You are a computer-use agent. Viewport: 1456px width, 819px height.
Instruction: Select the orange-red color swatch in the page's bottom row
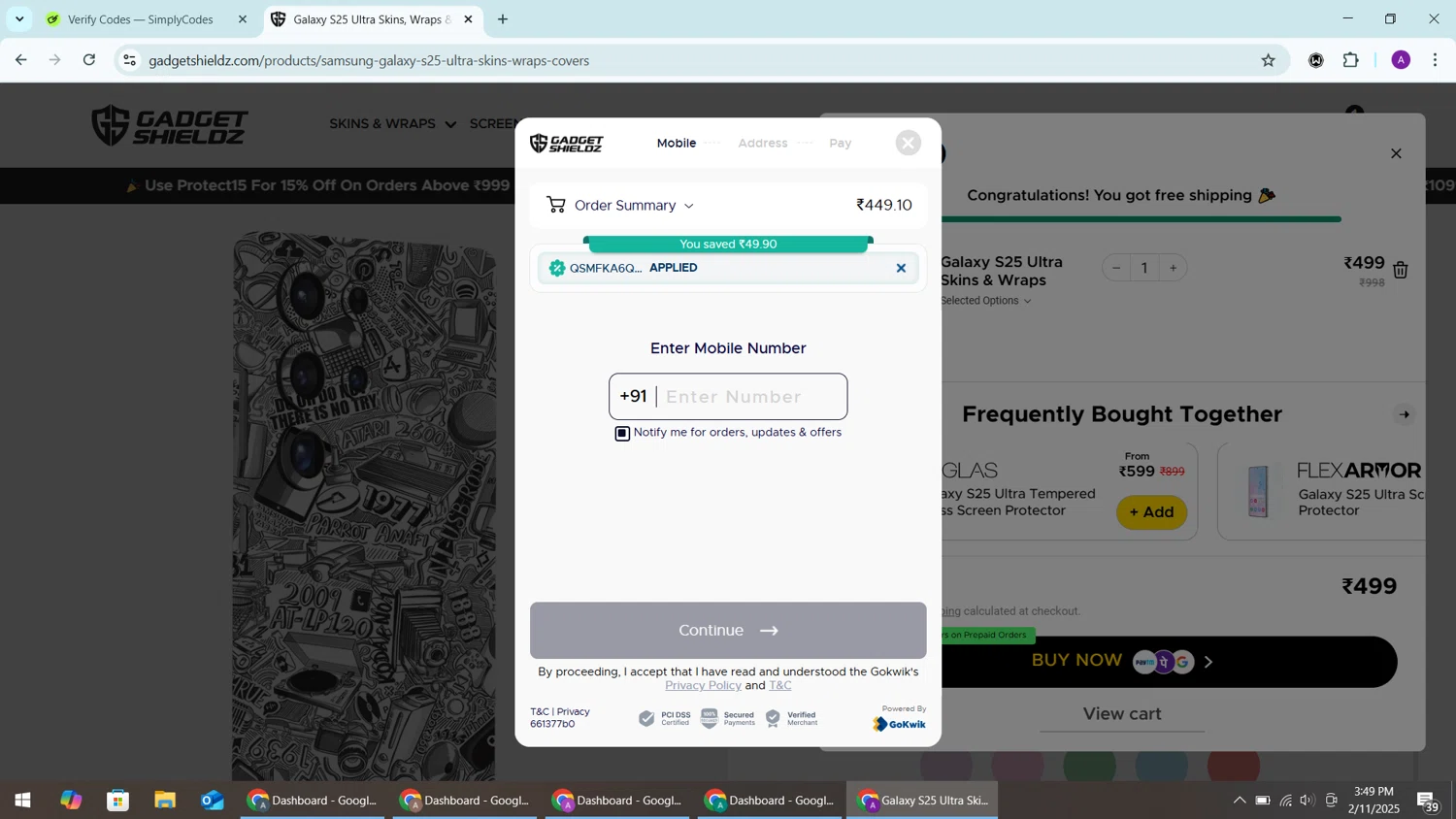1234,766
